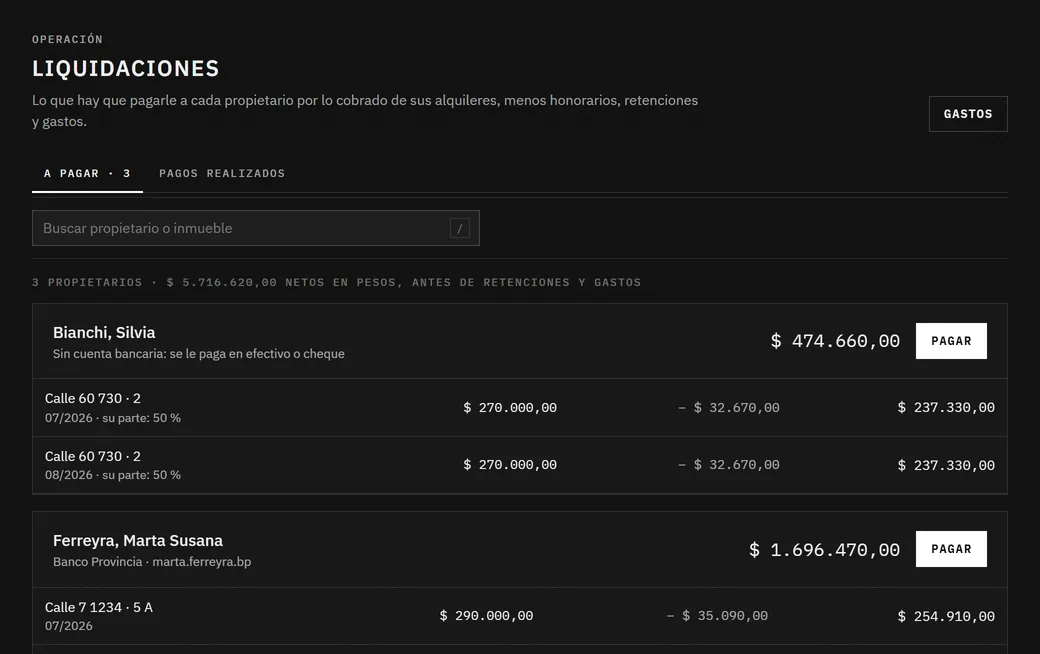Focus the Buscar propietario o inmueble field

coord(255,228)
